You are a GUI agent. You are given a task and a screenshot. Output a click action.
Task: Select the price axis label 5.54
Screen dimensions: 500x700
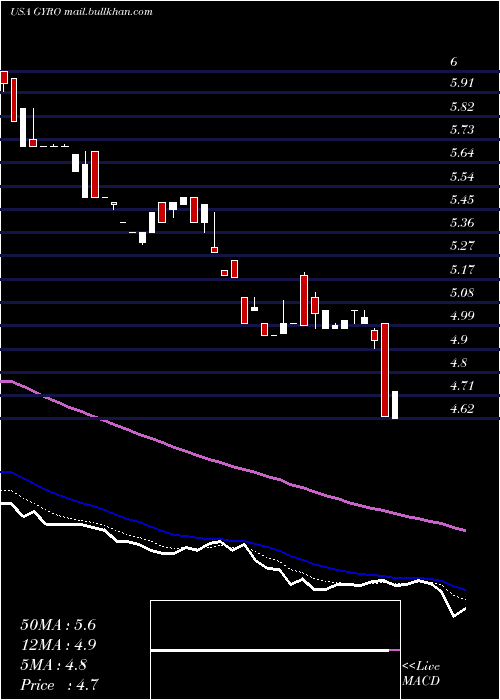462,177
